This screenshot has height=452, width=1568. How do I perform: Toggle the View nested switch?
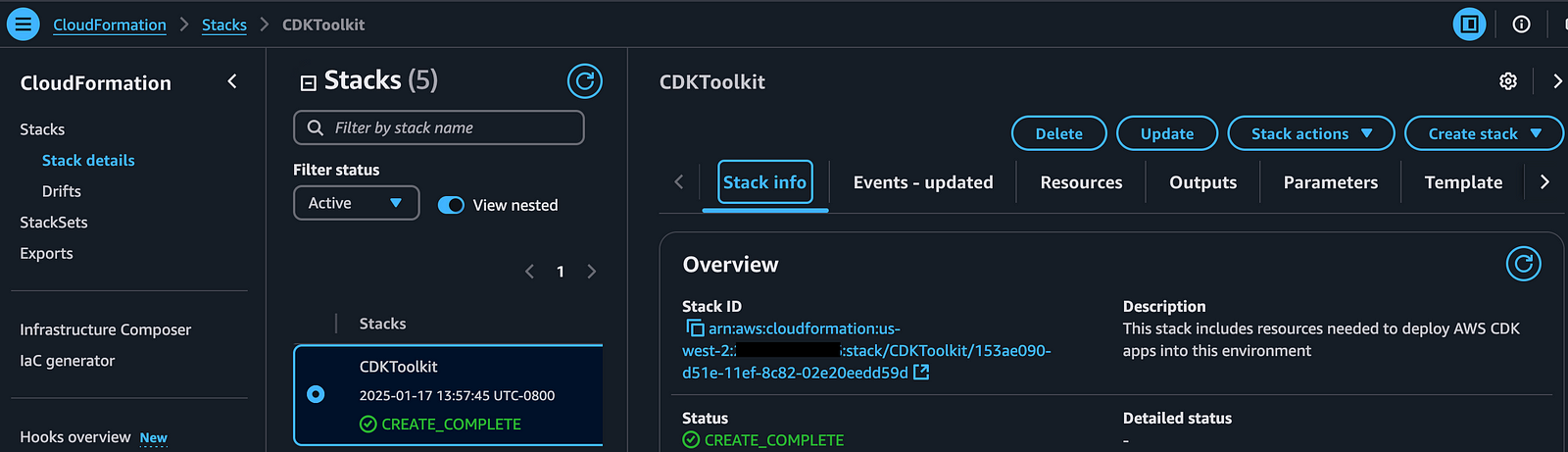tap(451, 205)
